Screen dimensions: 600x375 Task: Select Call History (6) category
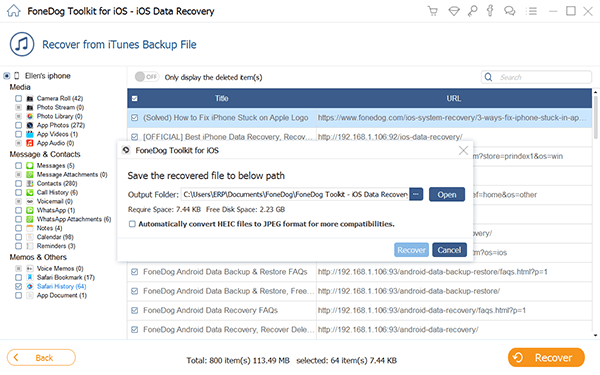pos(57,192)
